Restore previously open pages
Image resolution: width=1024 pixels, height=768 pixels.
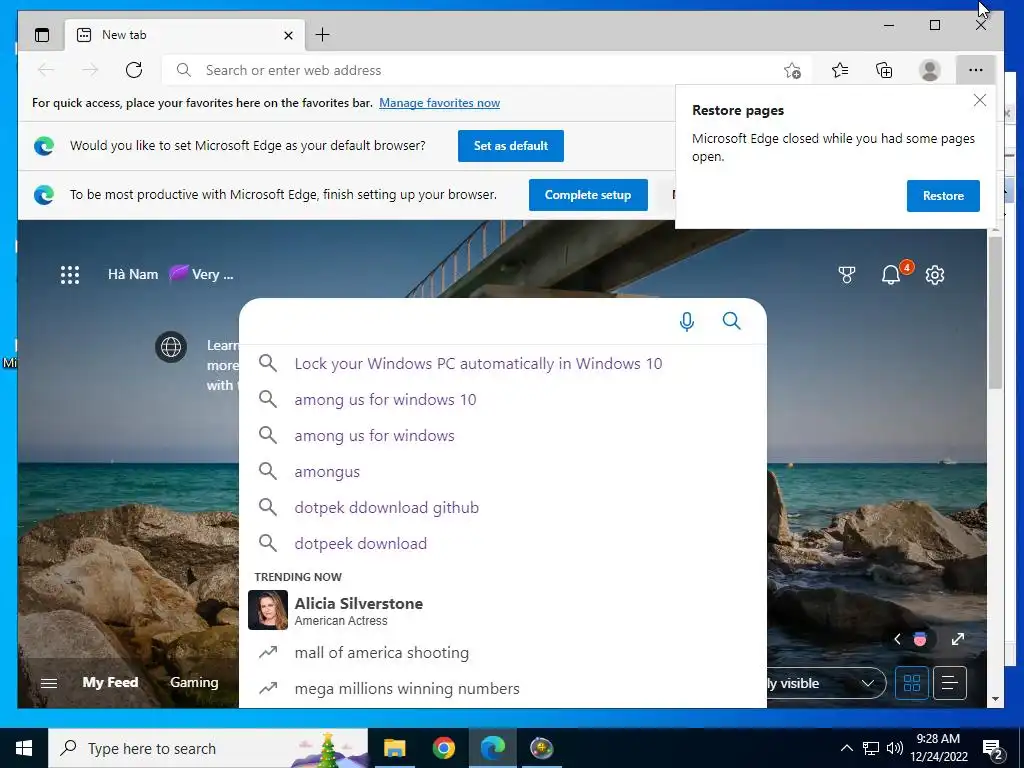[943, 195]
